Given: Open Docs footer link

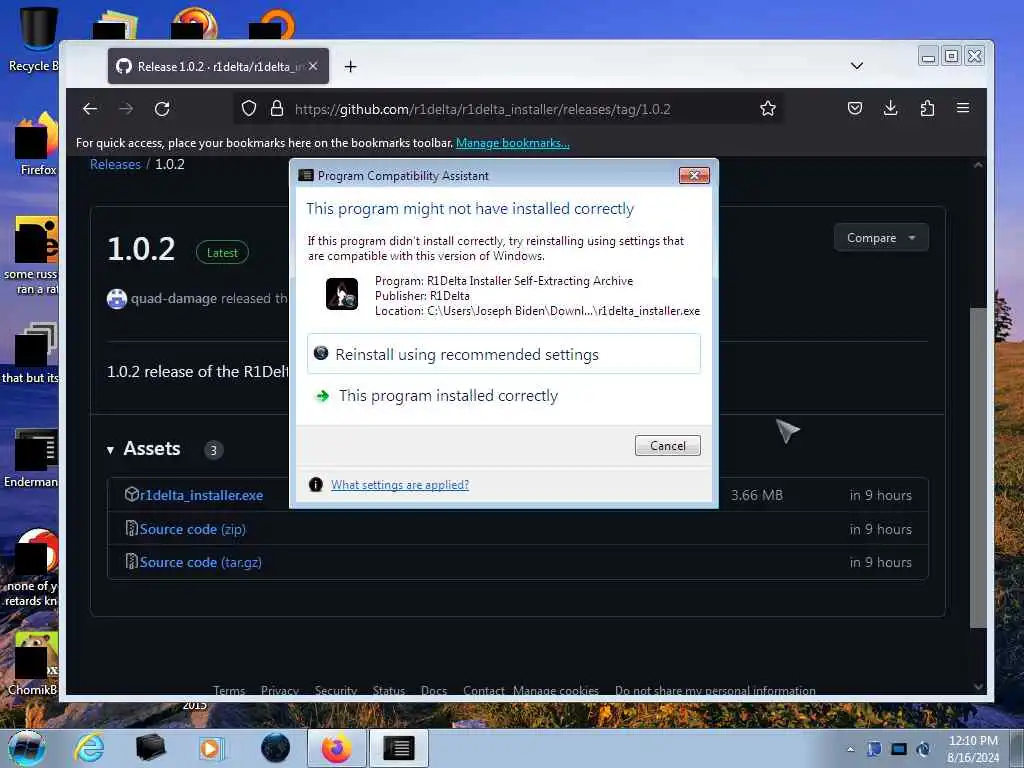Looking at the screenshot, I should [x=434, y=690].
